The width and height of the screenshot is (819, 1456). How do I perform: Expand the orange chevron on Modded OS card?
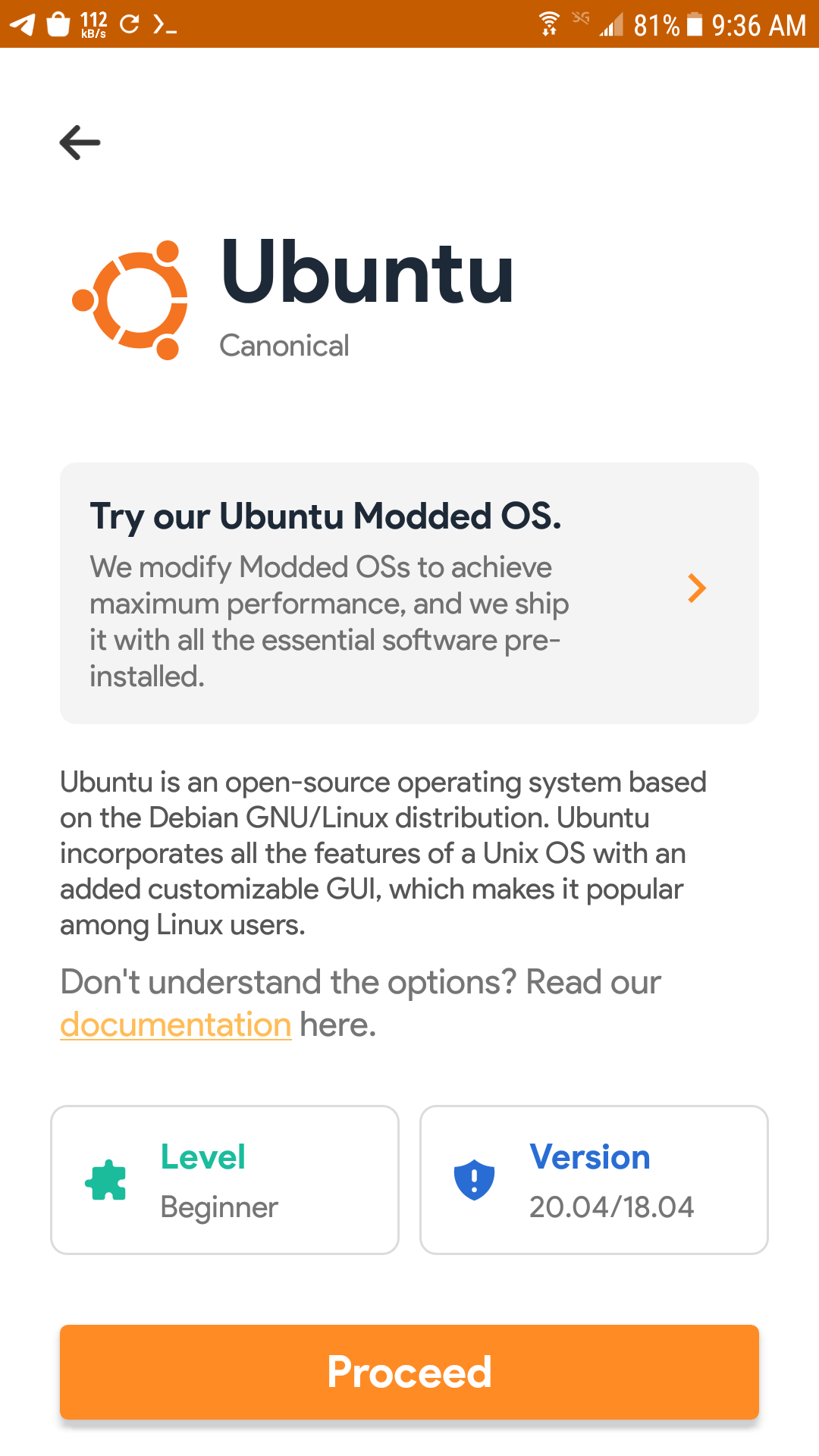tap(696, 588)
